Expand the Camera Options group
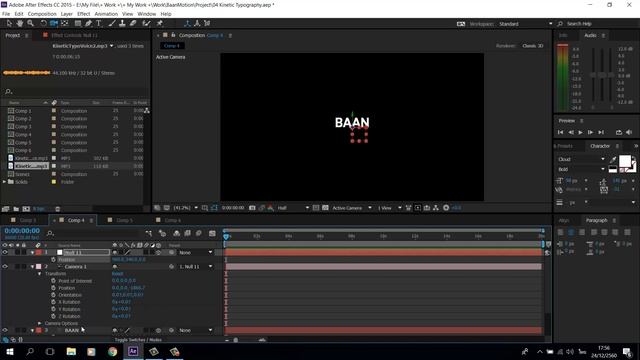This screenshot has width=640, height=360. pyautogui.click(x=40, y=323)
